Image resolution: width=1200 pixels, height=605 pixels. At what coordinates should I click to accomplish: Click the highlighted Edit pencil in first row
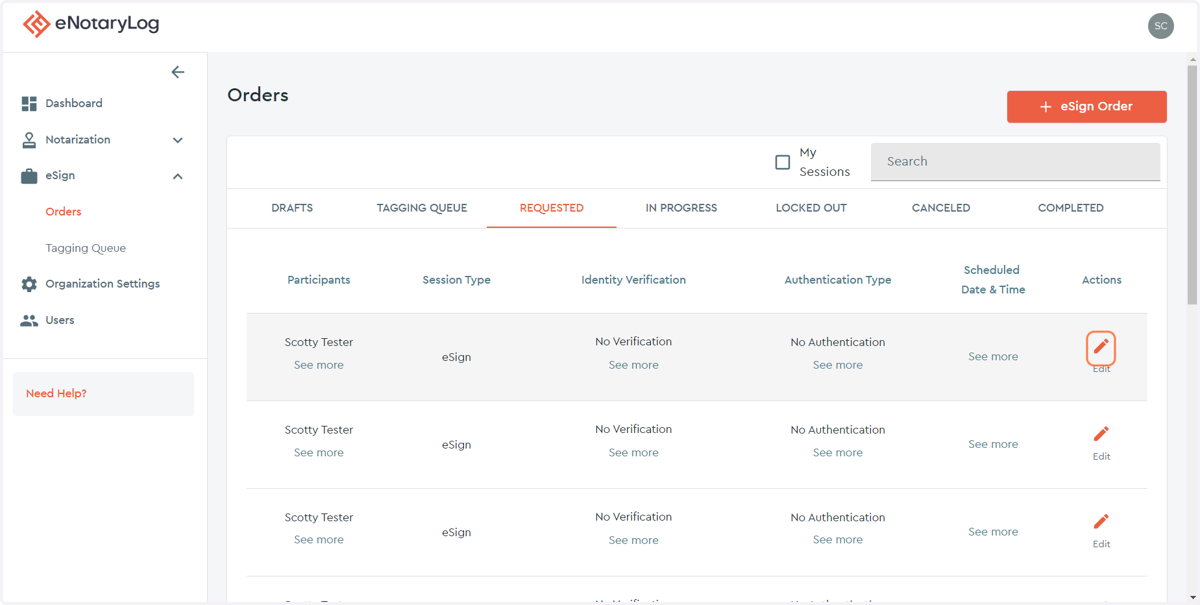[1101, 347]
